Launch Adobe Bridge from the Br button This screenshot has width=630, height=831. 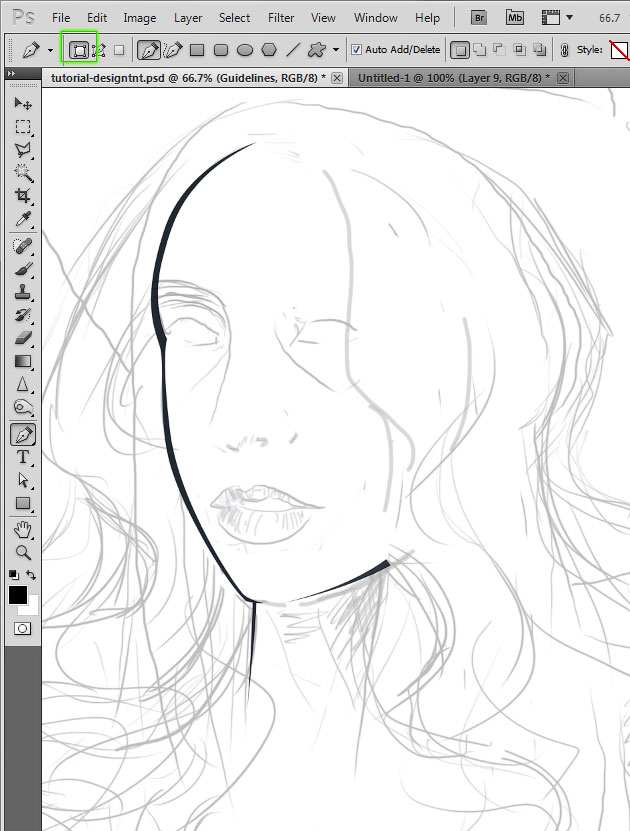coord(479,17)
